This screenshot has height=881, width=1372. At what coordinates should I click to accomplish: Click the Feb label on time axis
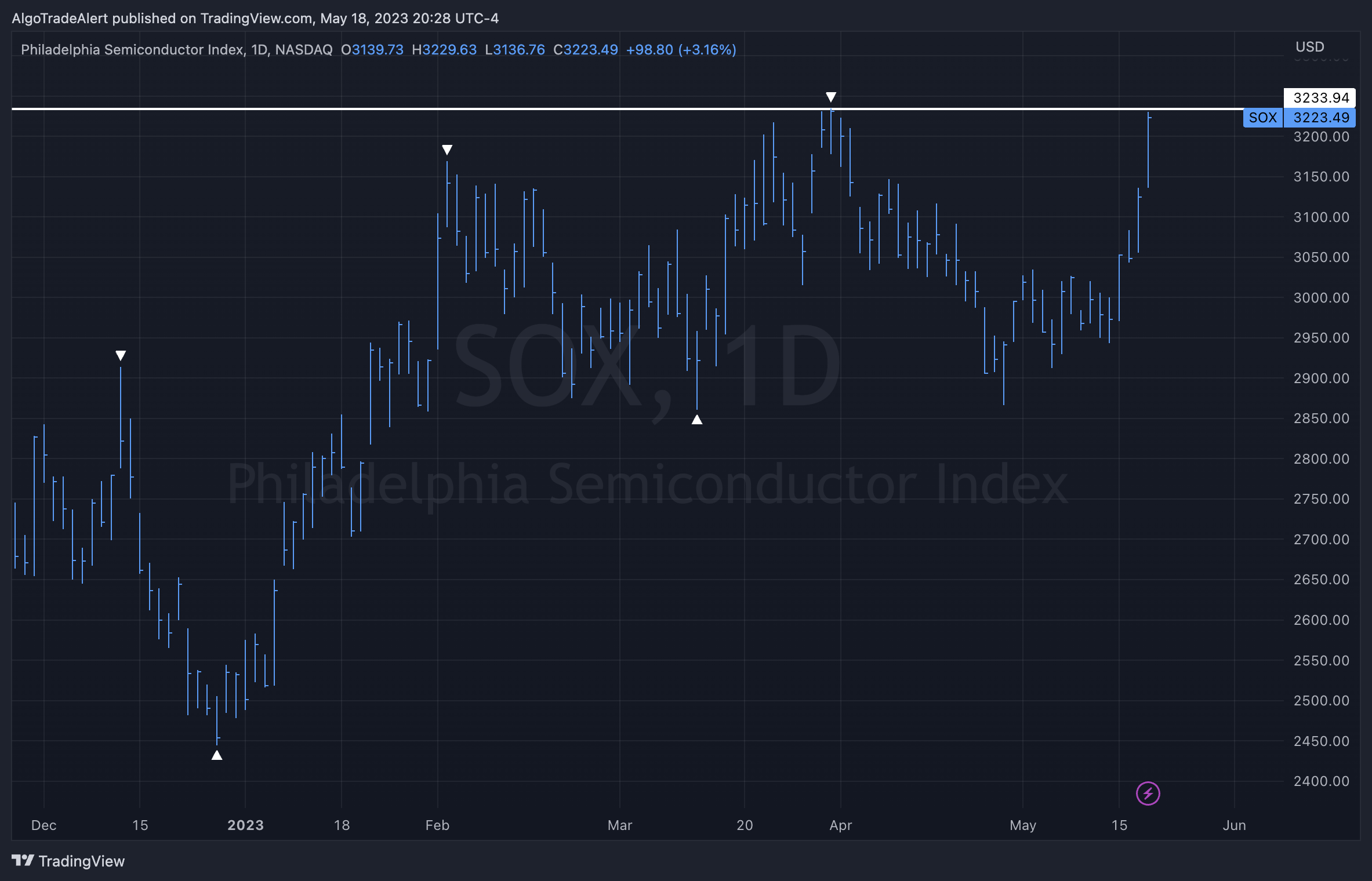pos(437,825)
